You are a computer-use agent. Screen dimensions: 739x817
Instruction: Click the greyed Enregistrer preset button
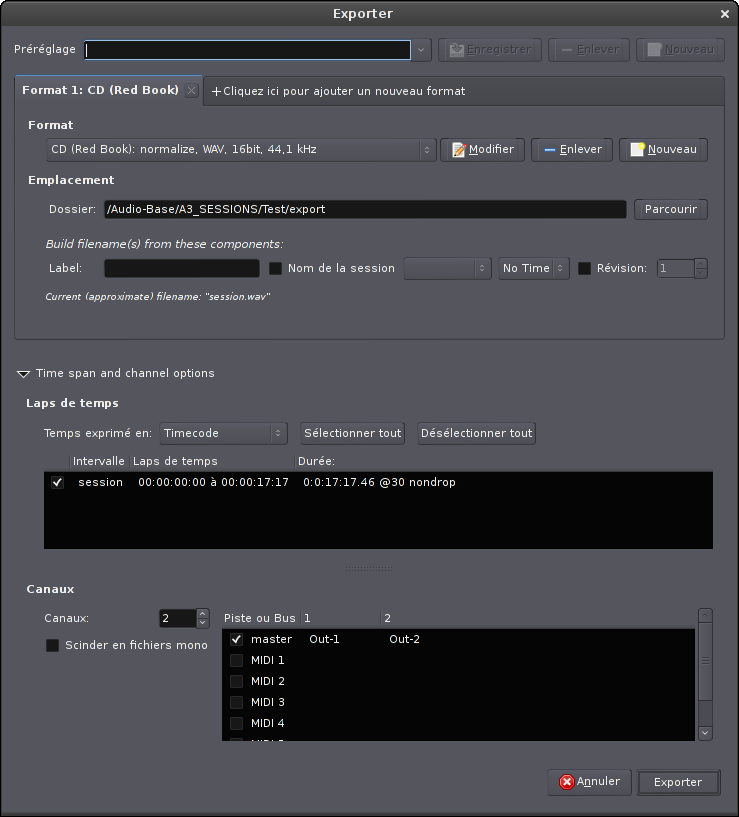click(490, 49)
